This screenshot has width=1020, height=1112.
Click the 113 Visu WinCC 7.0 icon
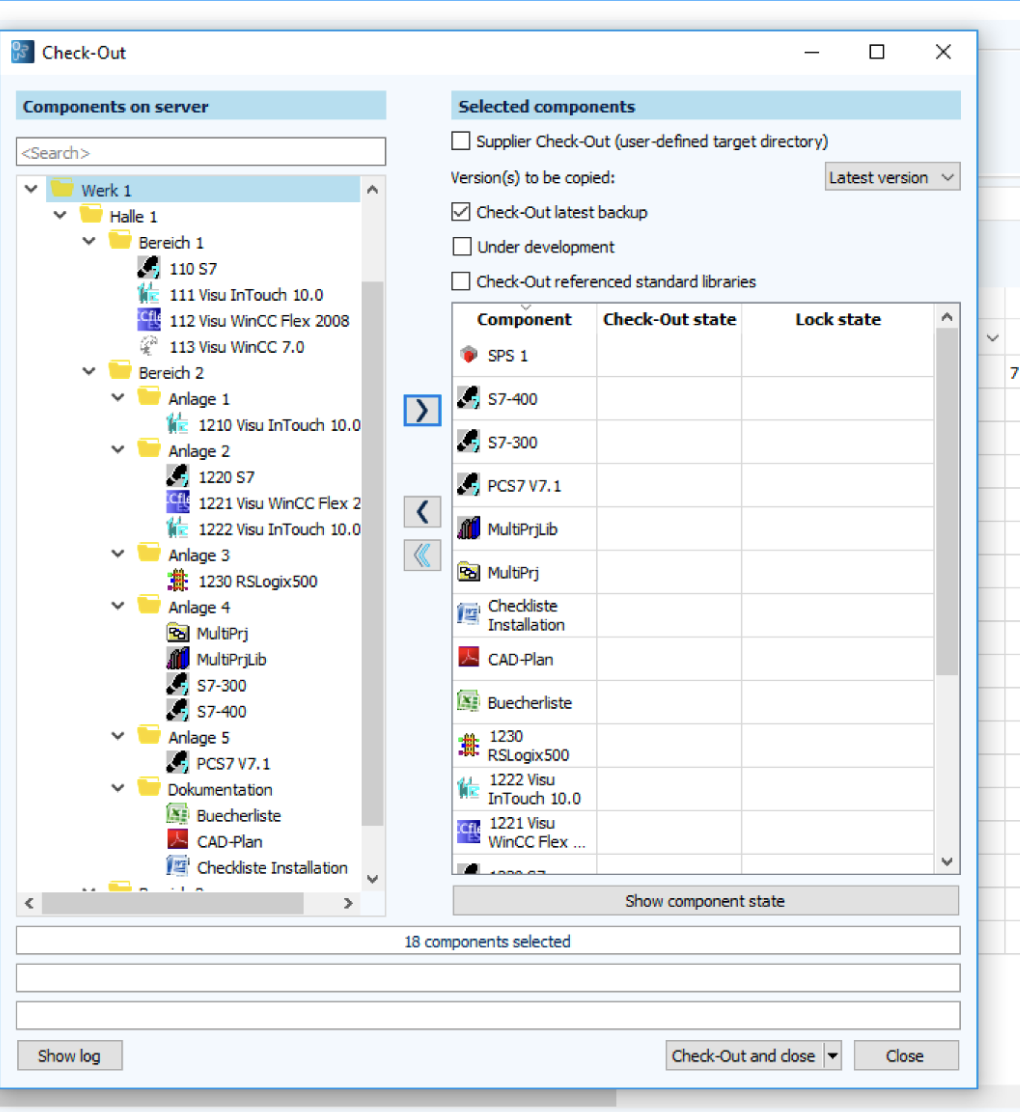click(x=148, y=346)
